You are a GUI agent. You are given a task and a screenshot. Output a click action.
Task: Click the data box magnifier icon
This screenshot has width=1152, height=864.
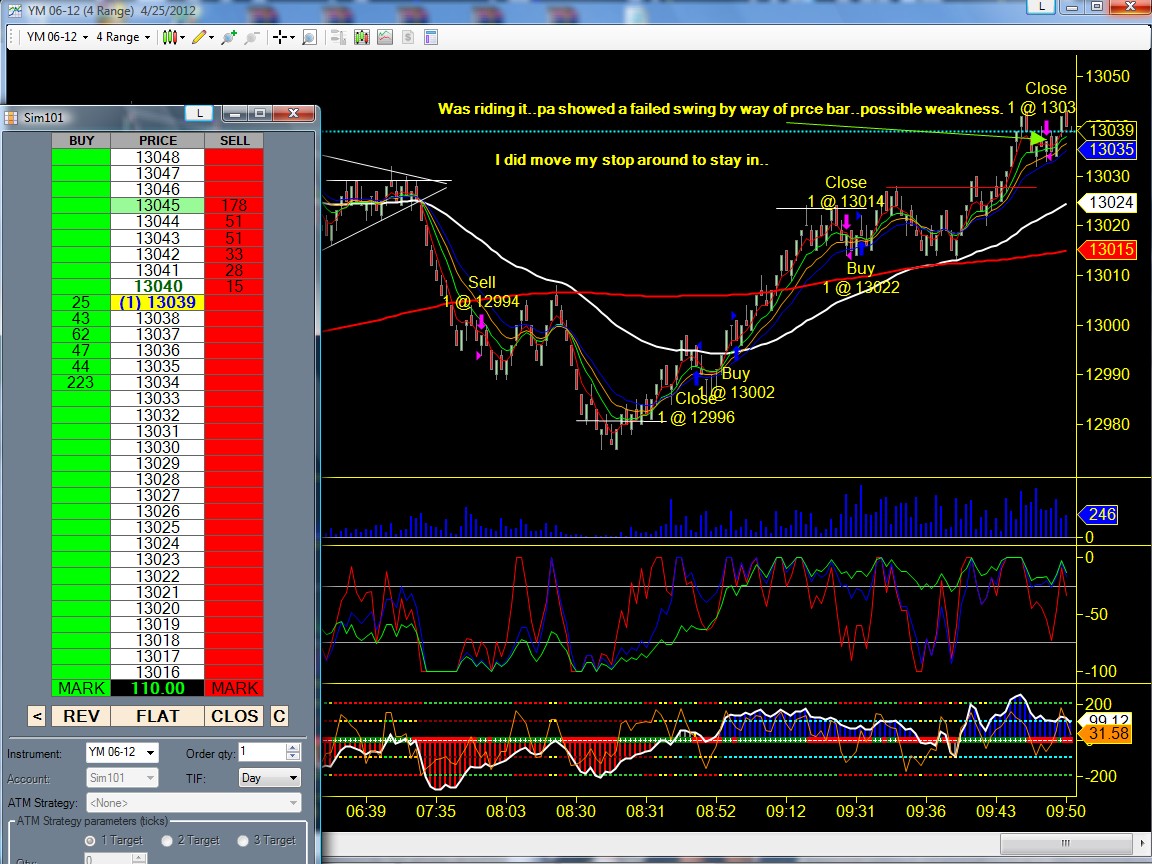tap(309, 37)
